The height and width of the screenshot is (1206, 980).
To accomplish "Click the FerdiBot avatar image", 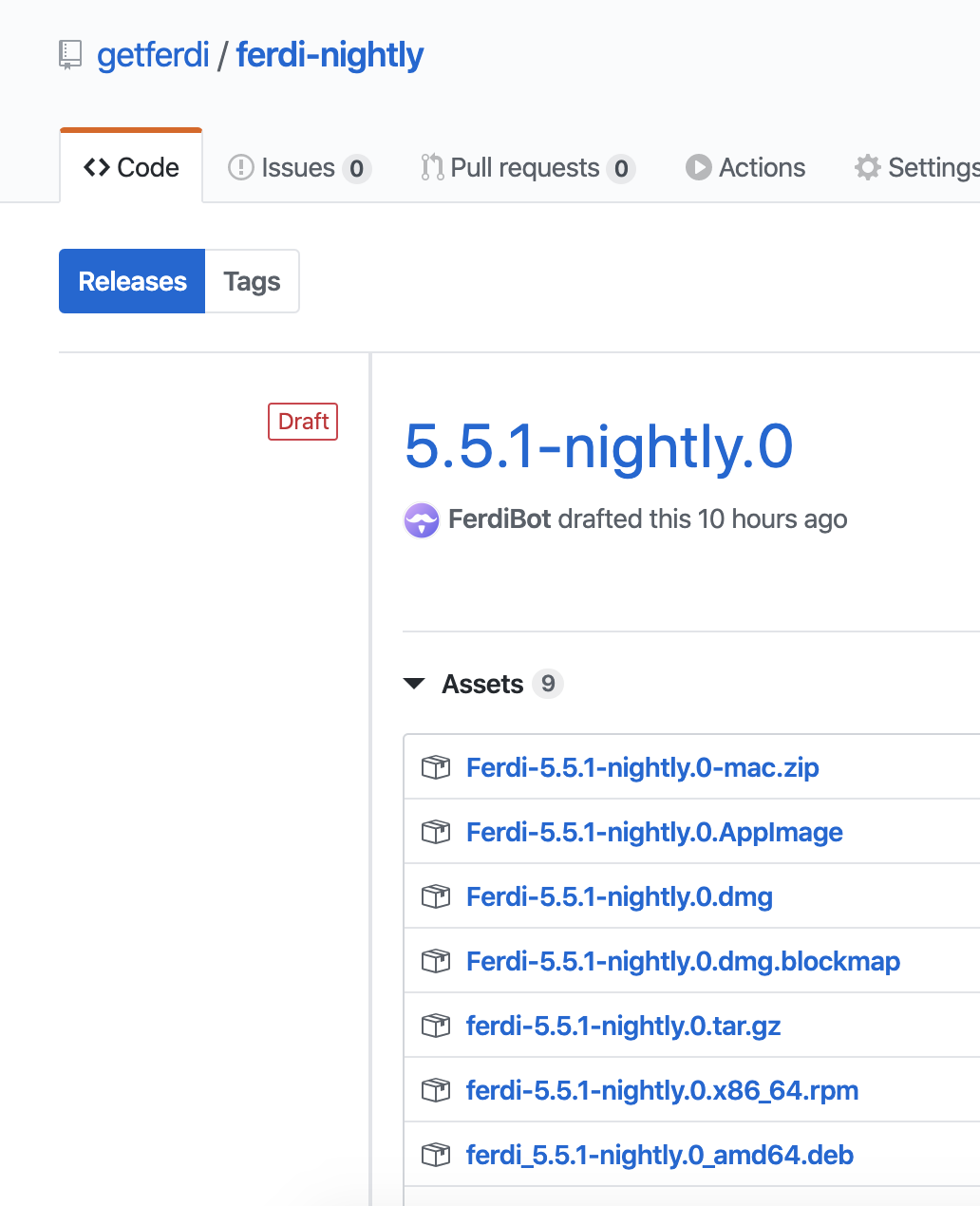I will tap(422, 520).
